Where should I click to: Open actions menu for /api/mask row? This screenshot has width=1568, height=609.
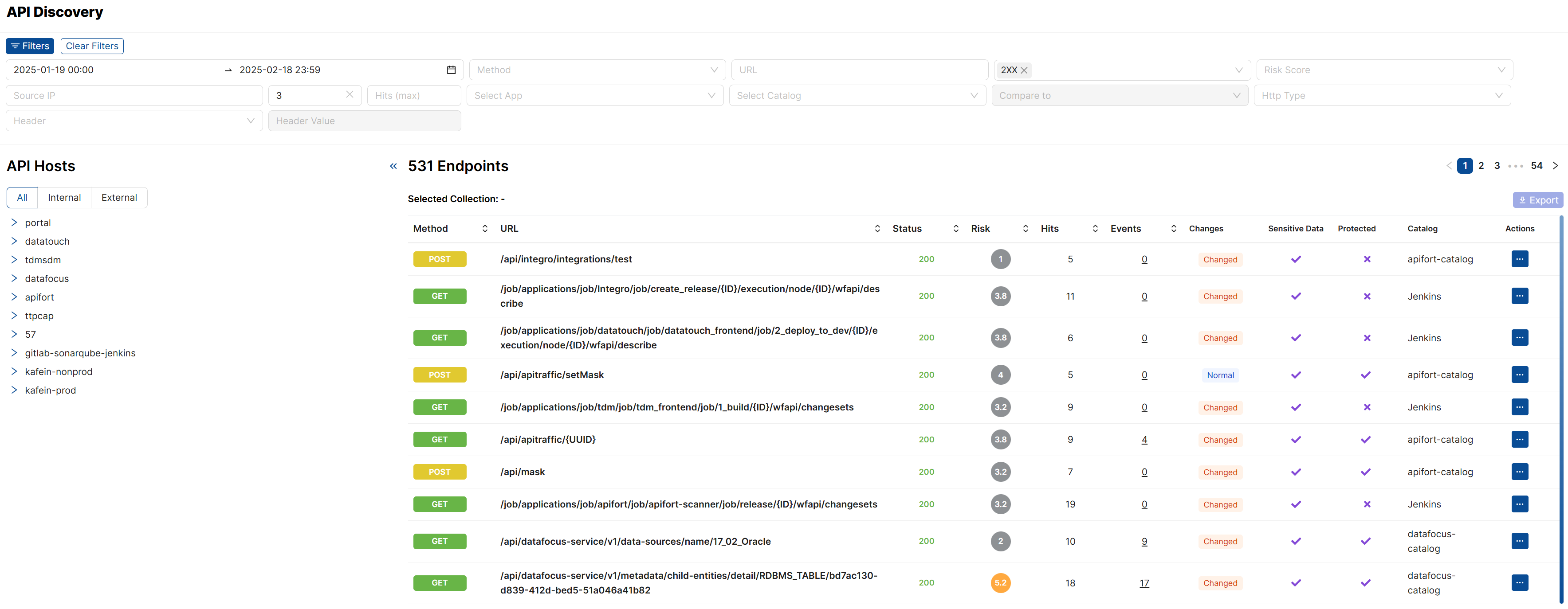click(1519, 472)
